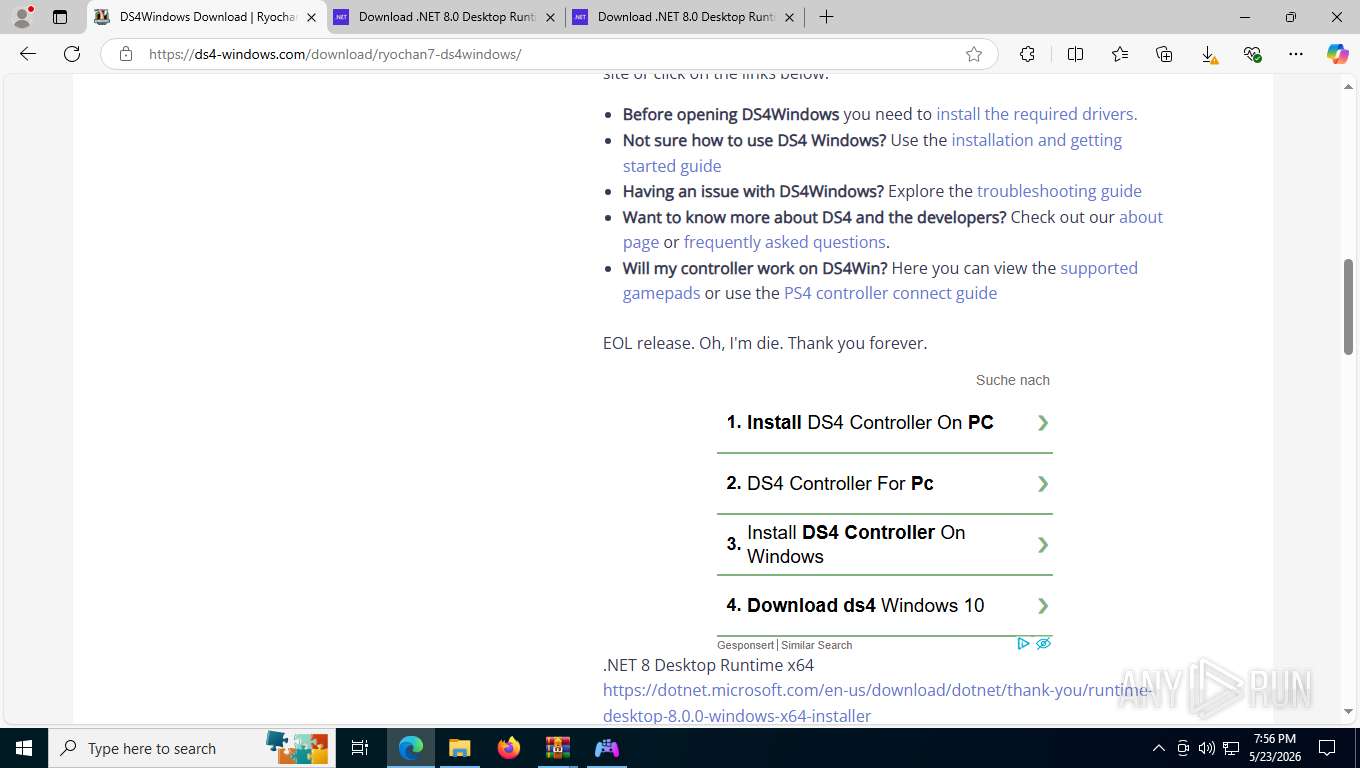1360x768 pixels.
Task: Open the Downloads icon in toolbar
Action: click(x=1209, y=55)
